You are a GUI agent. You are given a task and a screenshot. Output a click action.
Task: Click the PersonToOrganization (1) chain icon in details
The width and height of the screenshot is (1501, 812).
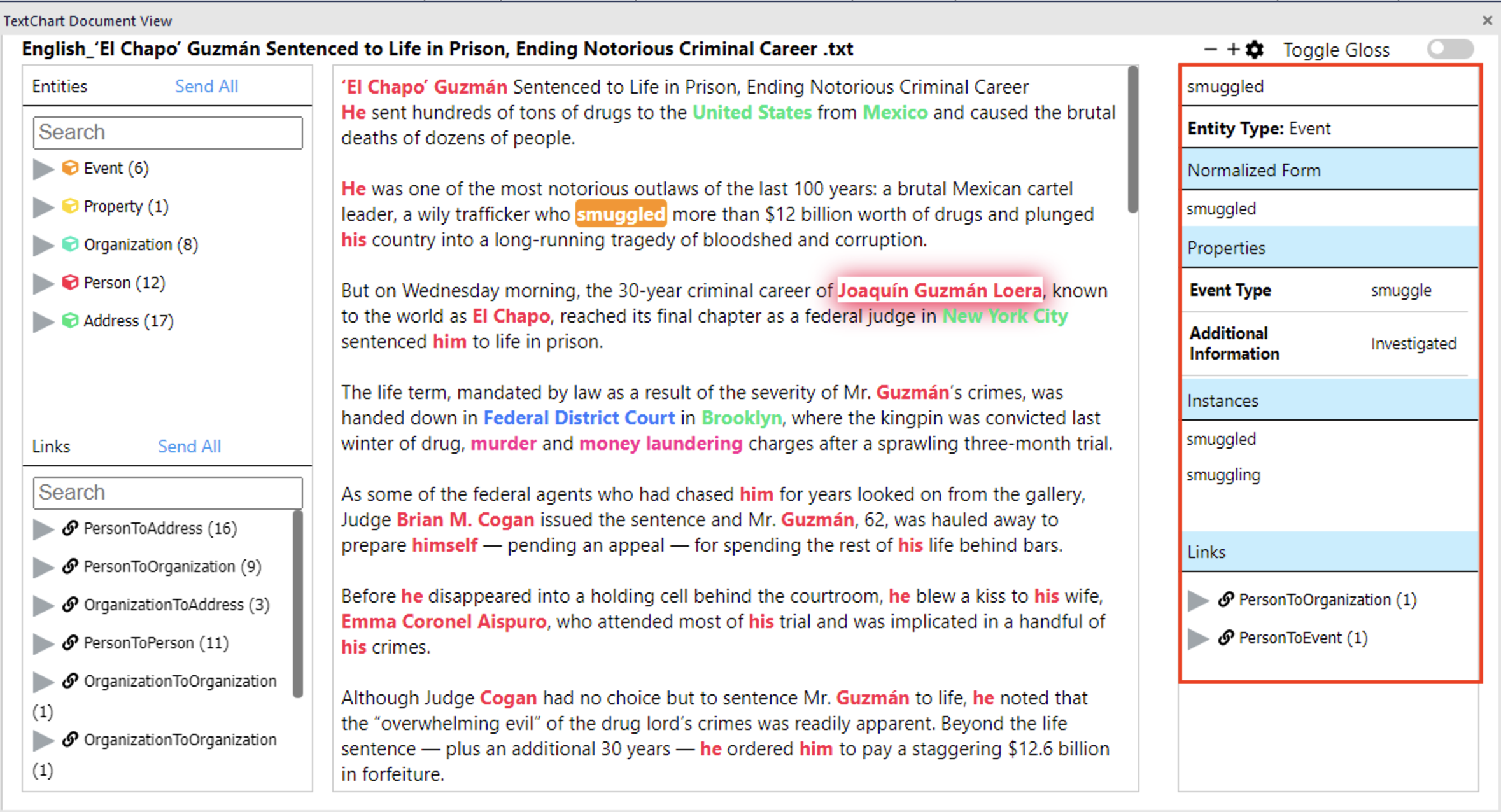(1226, 599)
